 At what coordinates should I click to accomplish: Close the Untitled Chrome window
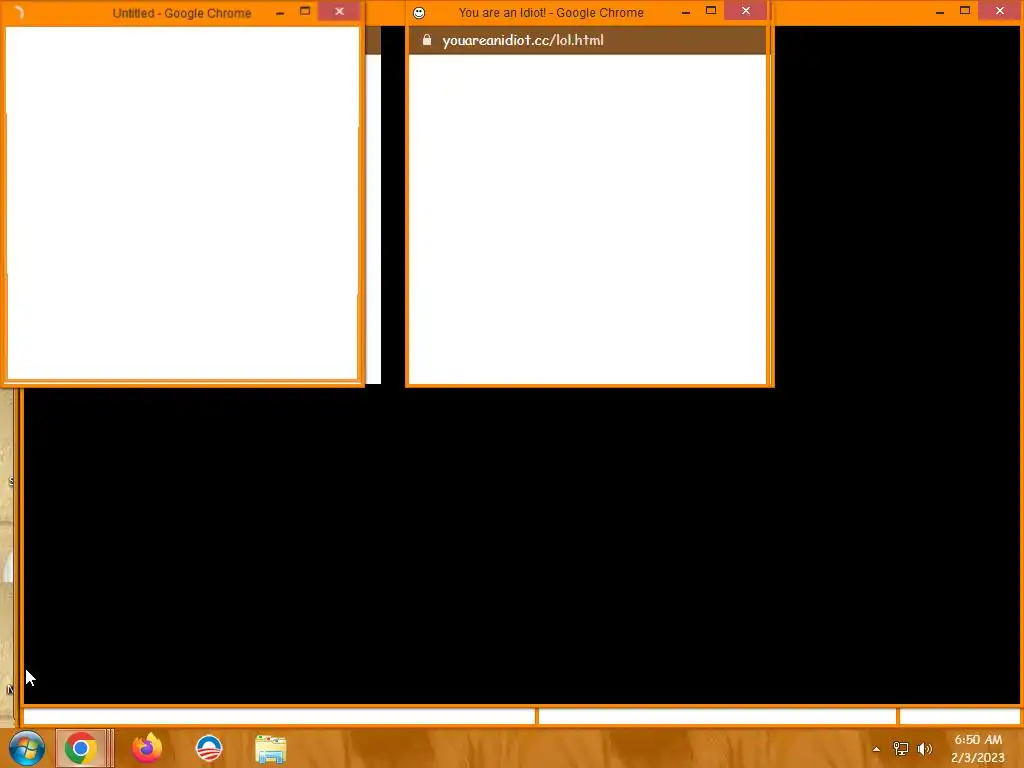339,12
